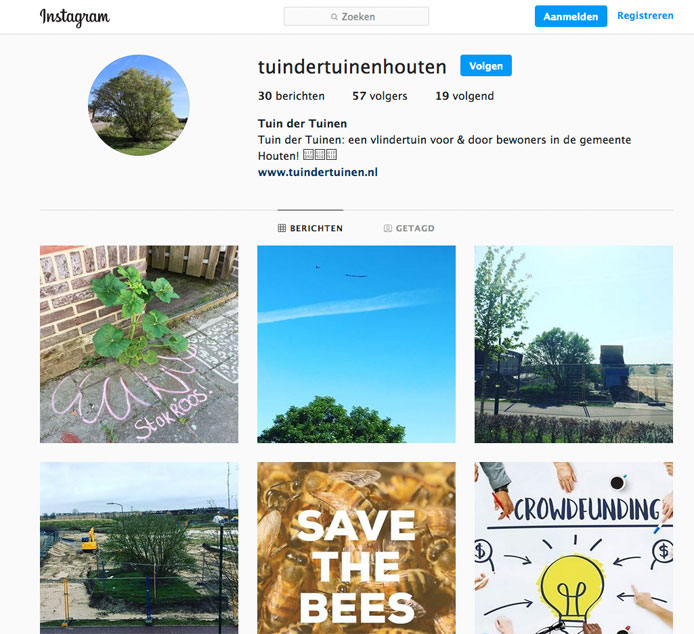Open the Crowdfunding lightbulb post

pos(574,548)
